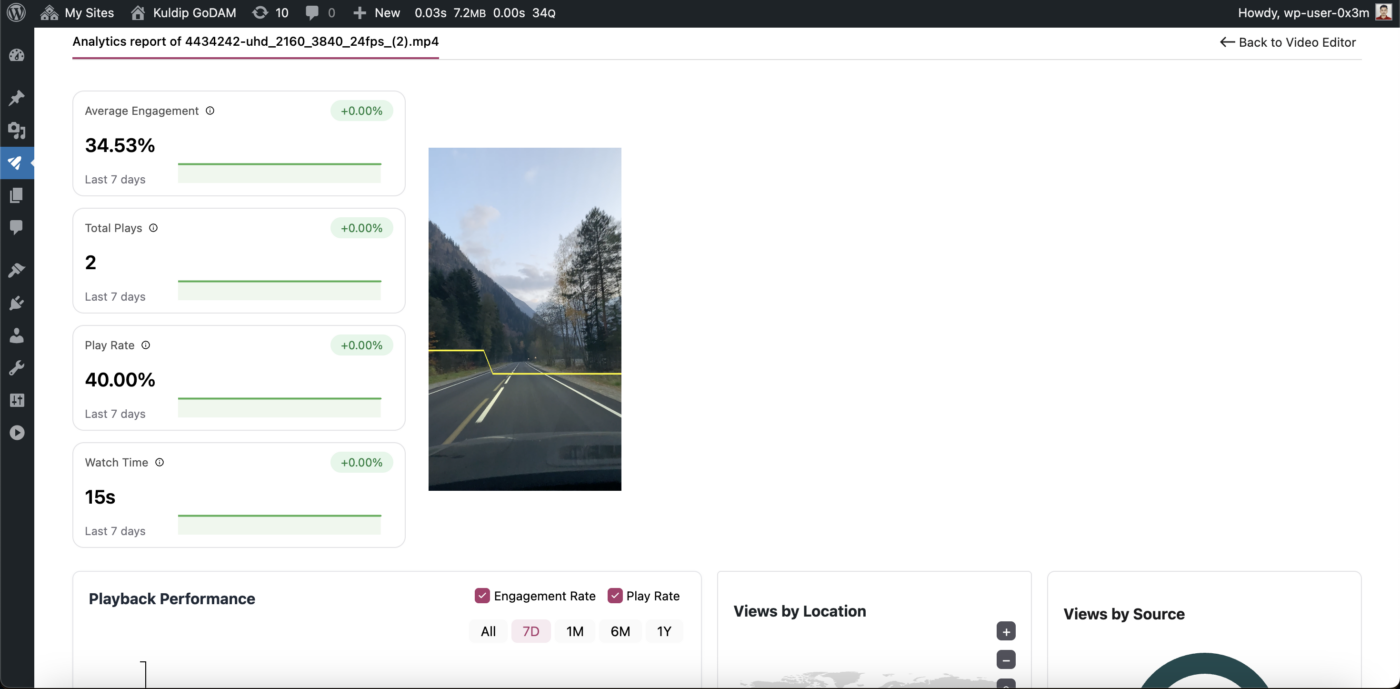Open Users via the person icon
The width and height of the screenshot is (1400, 689).
tap(16, 336)
